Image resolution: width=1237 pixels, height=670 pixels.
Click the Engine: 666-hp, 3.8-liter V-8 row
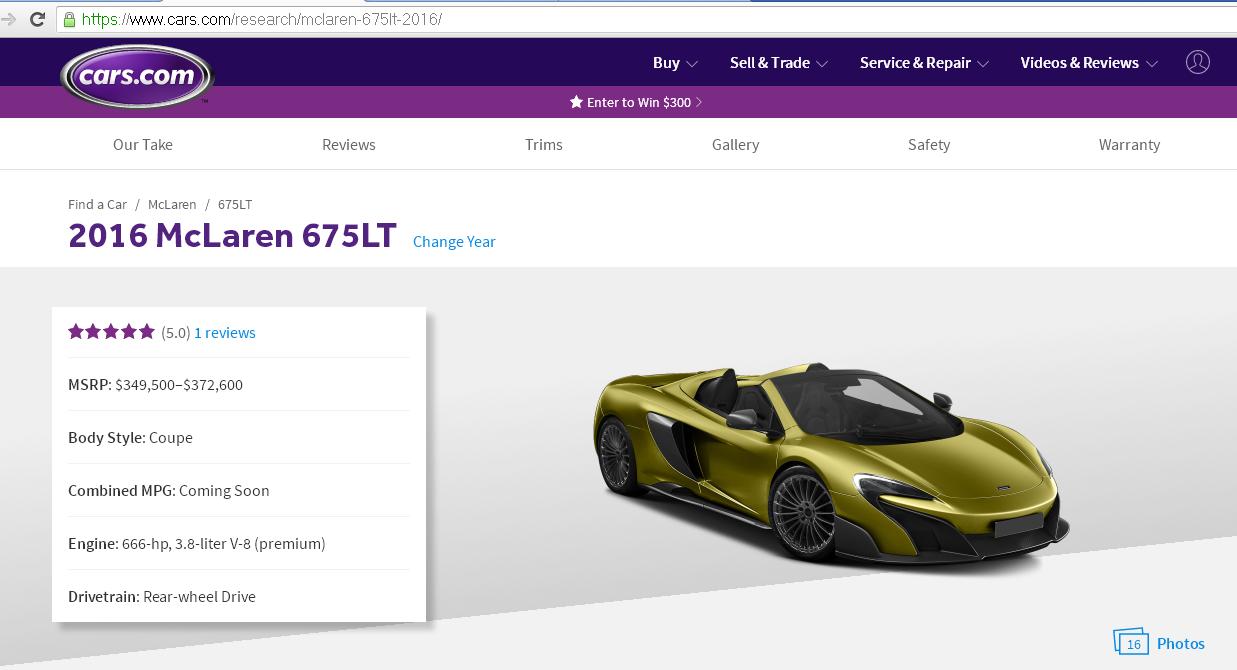(x=239, y=543)
